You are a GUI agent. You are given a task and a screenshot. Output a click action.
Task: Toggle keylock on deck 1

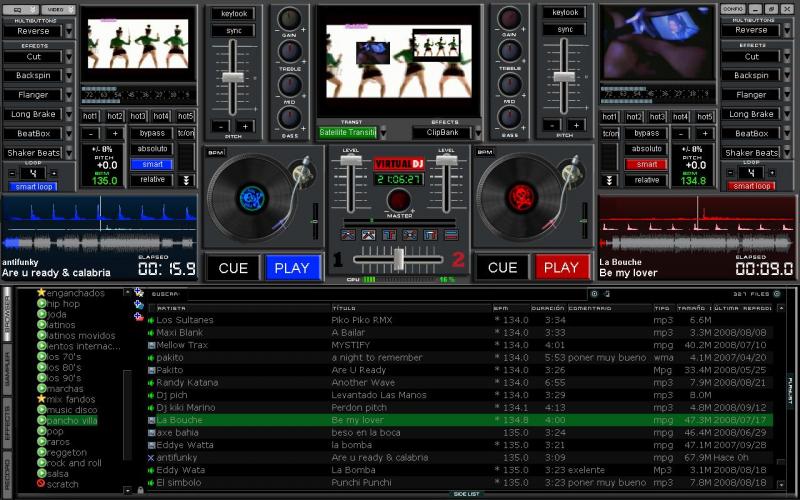[234, 14]
